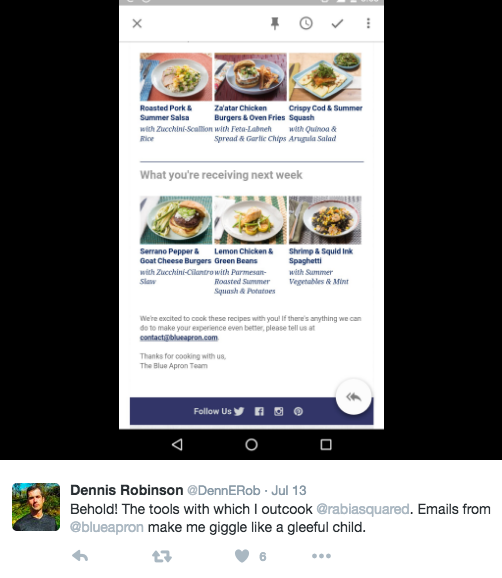This screenshot has height=578, width=502.
Task: Like the tweet with the heart icon
Action: point(242,556)
